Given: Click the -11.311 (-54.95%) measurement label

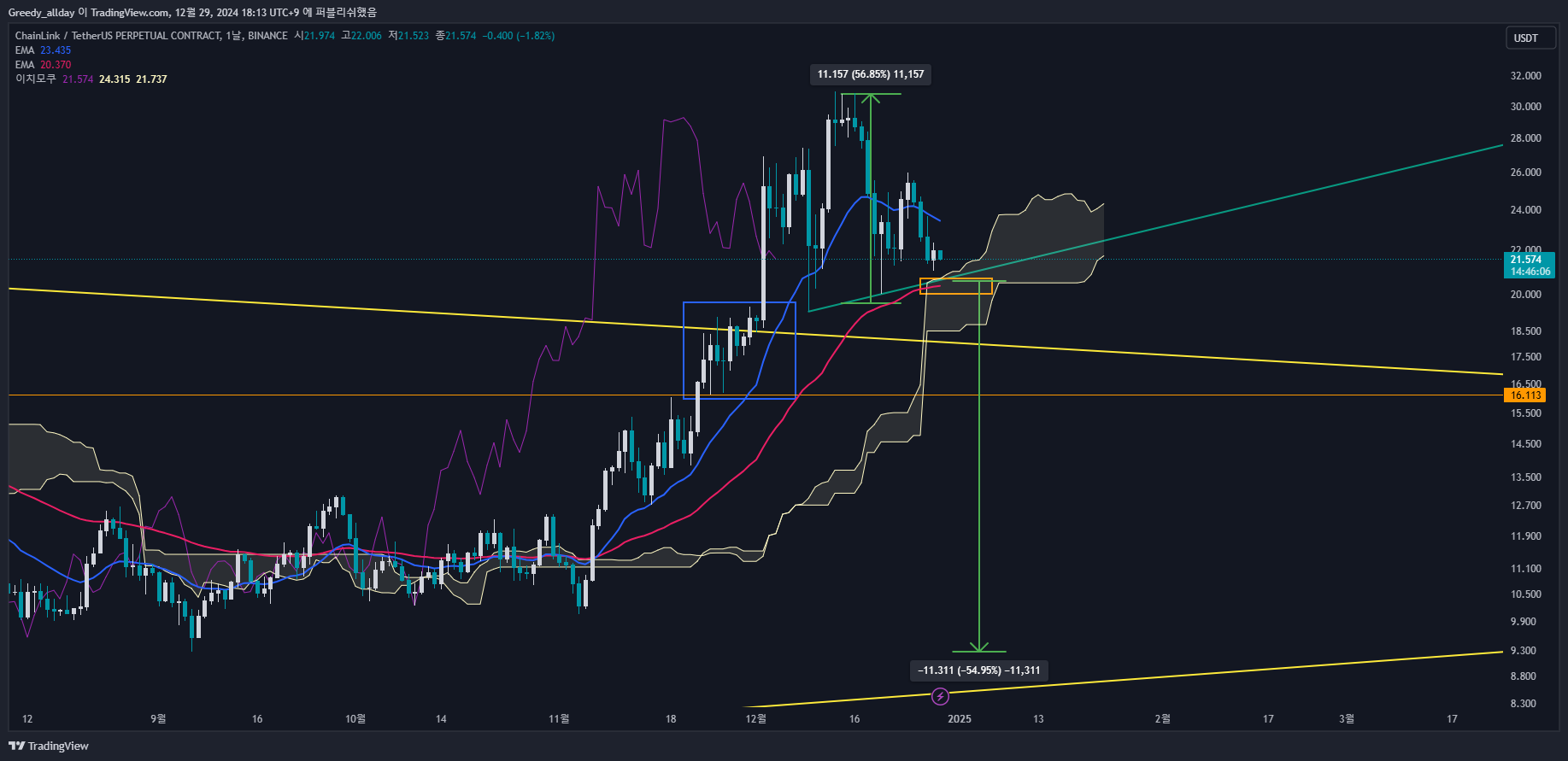Looking at the screenshot, I should point(979,670).
